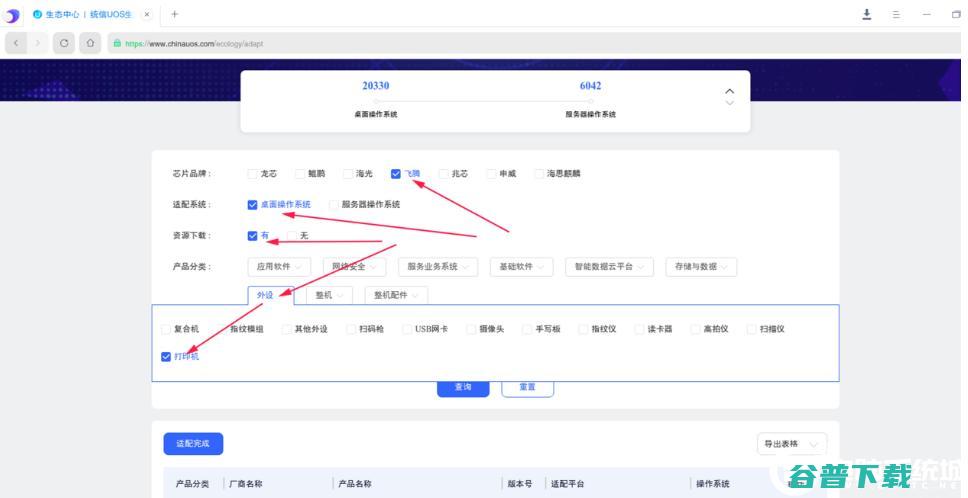
Task: Open the browser hamburger menu
Action: point(896,14)
